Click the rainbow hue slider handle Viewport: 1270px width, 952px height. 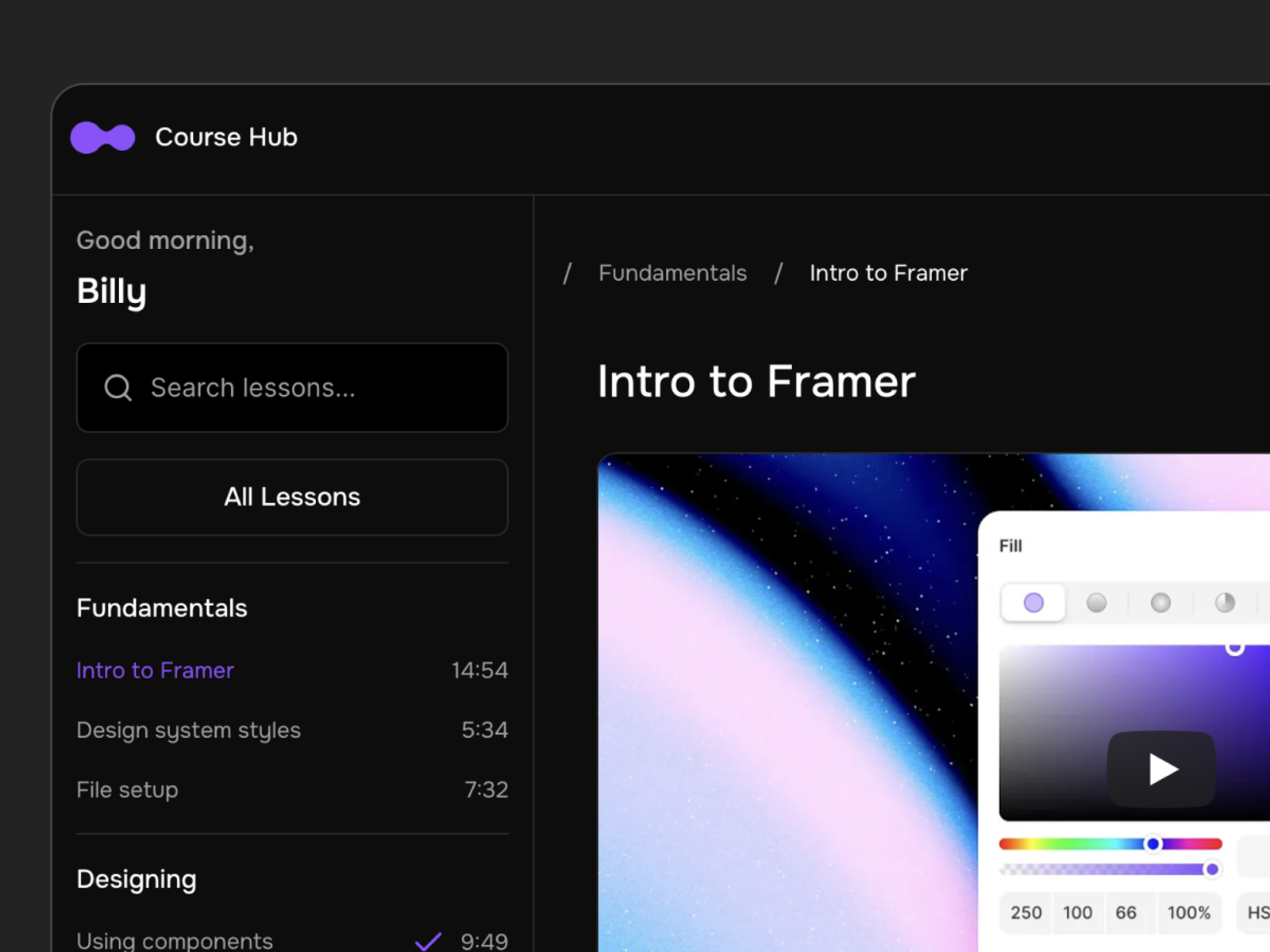click(1153, 844)
